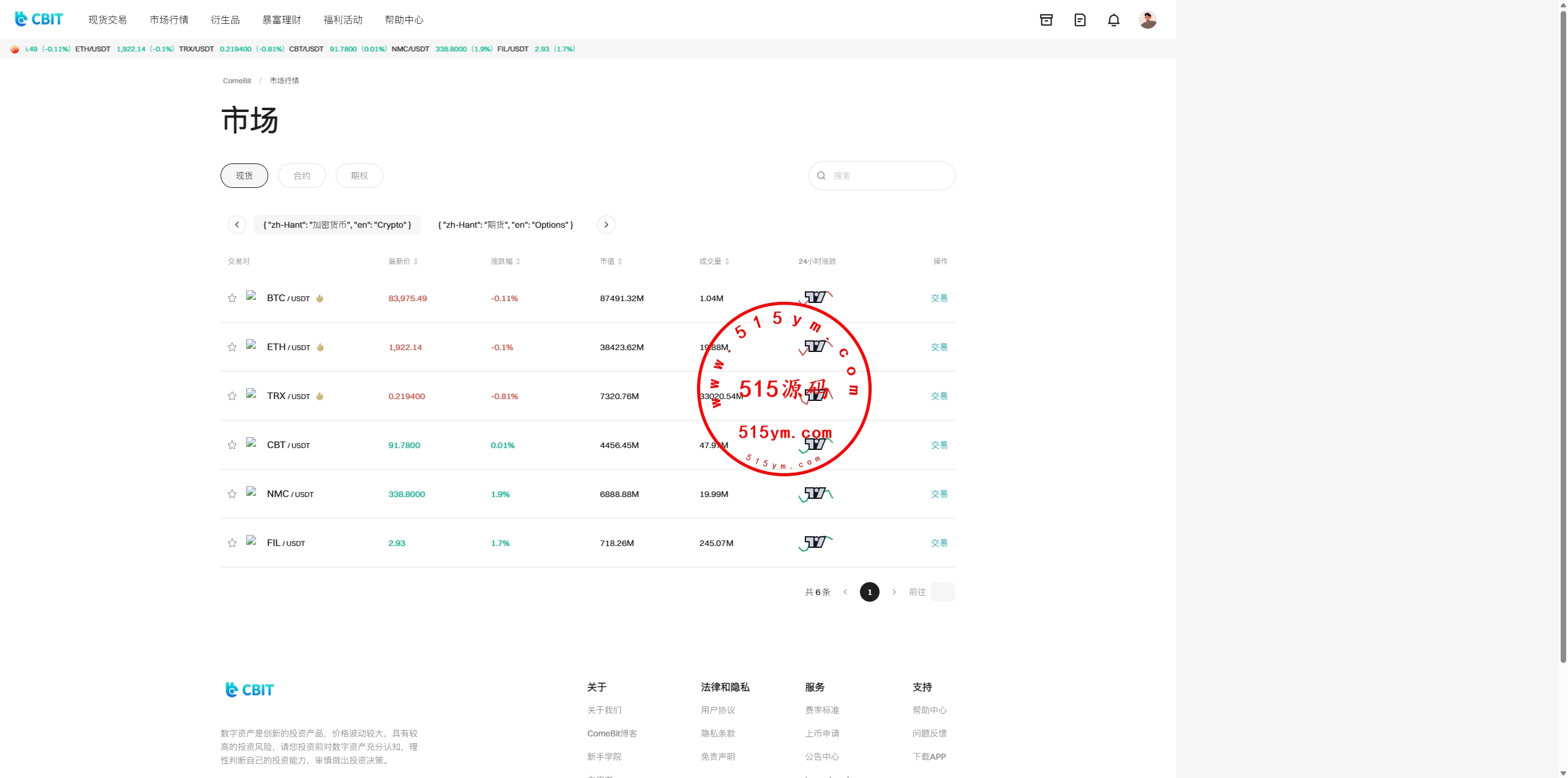Toggle favorite star for NMC/USDT

232,494
